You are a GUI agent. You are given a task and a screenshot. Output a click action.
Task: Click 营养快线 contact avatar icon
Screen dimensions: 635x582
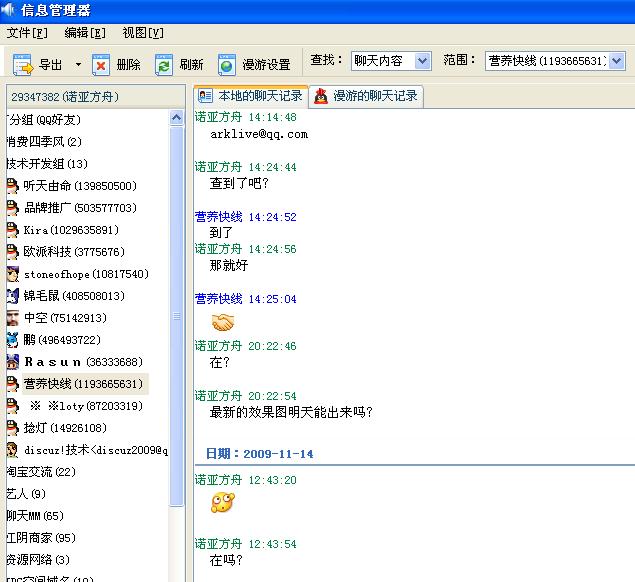pos(13,384)
